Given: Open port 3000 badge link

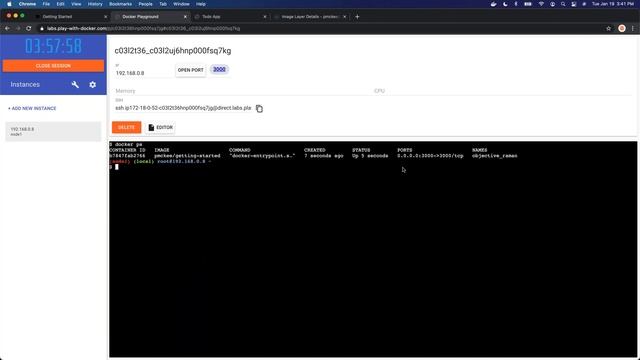Looking at the screenshot, I should (x=219, y=69).
